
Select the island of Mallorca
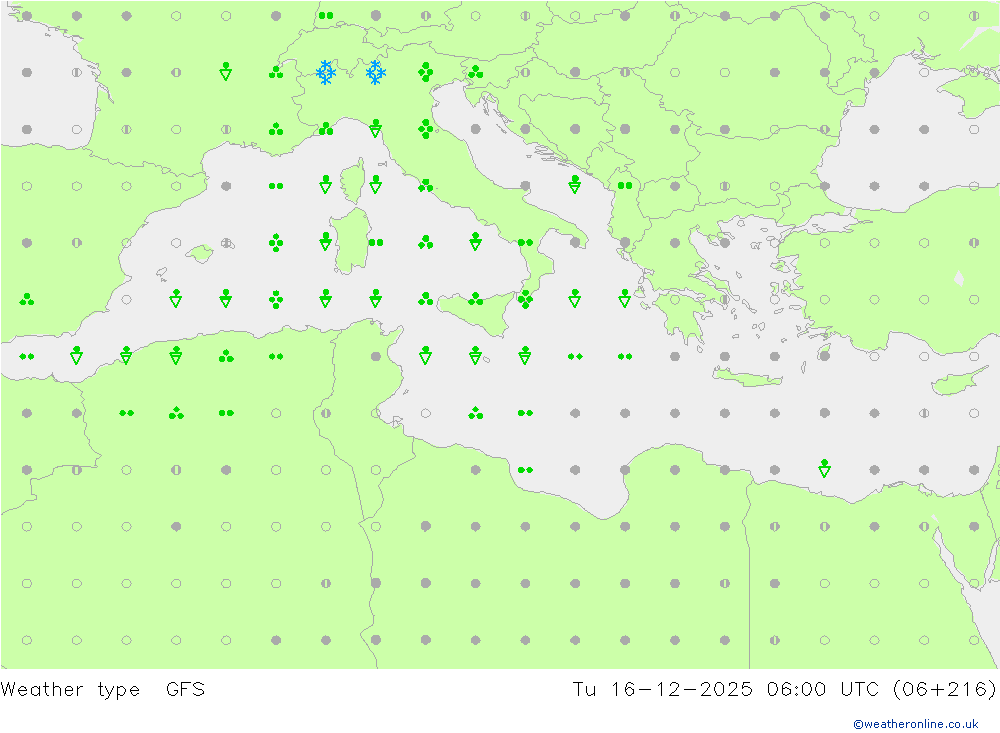point(200,254)
